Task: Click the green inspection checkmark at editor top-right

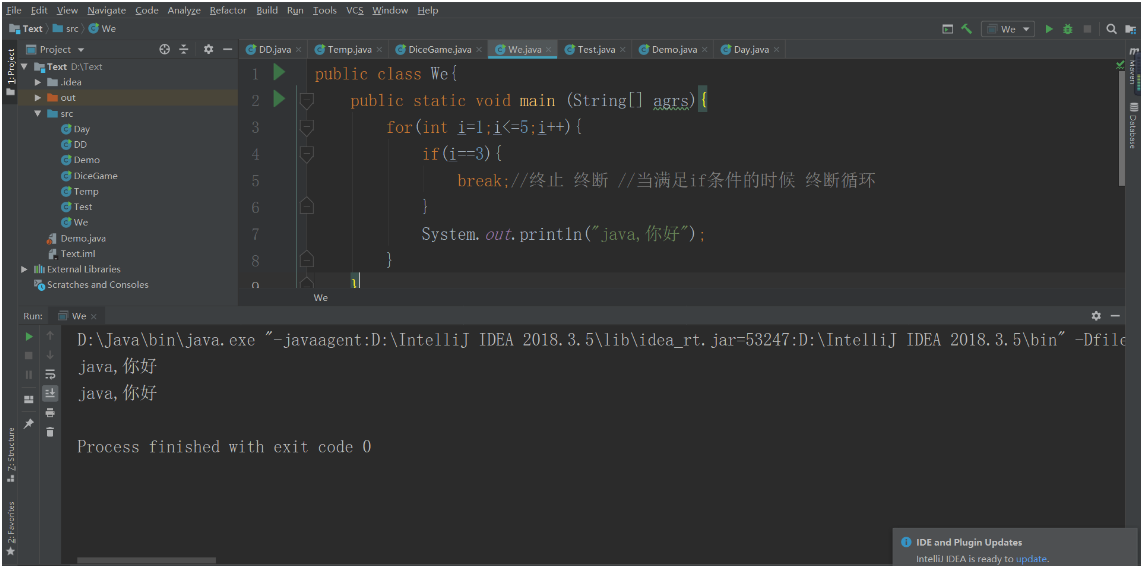Action: click(x=1121, y=65)
